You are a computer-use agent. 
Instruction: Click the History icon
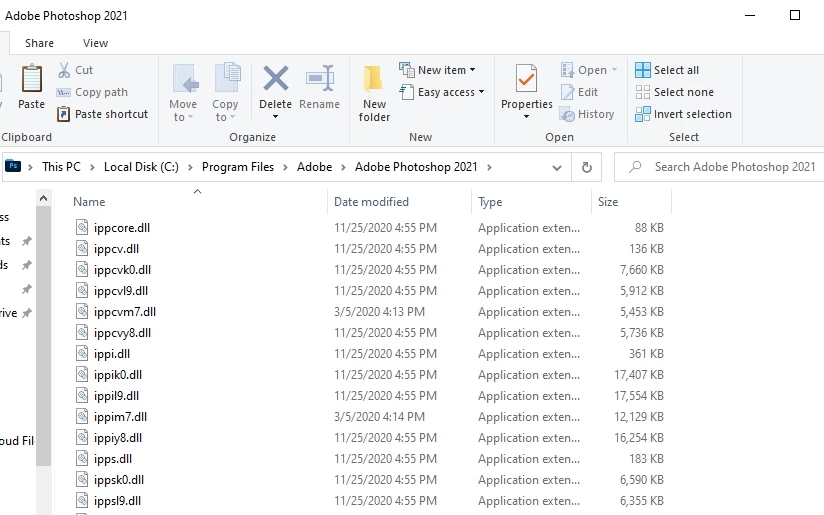(x=568, y=114)
